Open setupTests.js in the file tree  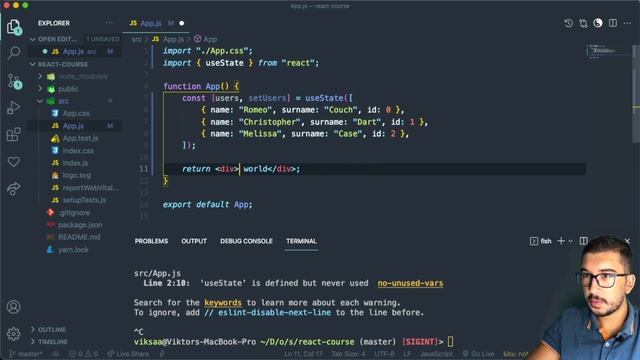tap(84, 200)
